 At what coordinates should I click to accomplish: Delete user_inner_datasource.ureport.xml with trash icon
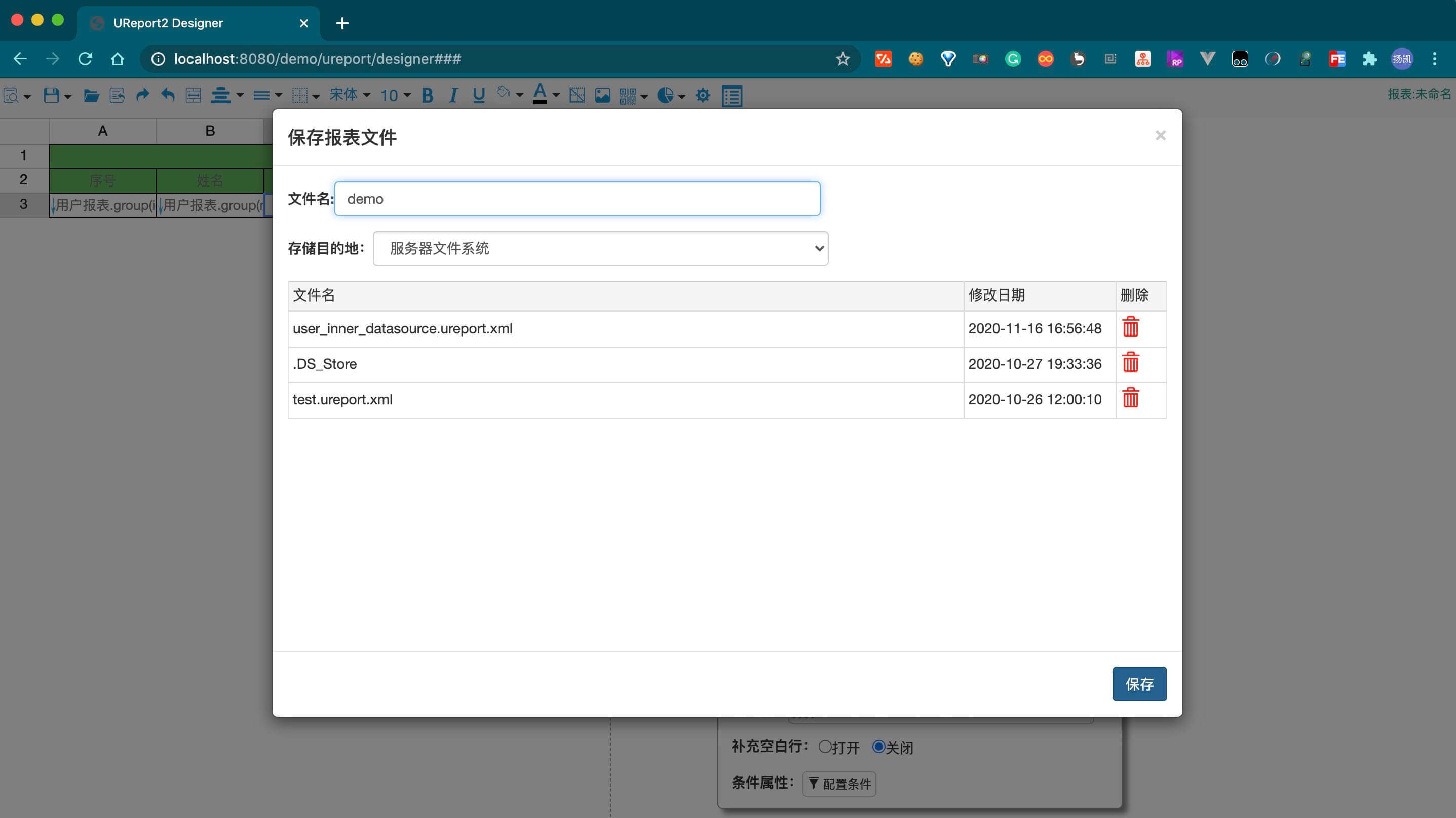1130,327
